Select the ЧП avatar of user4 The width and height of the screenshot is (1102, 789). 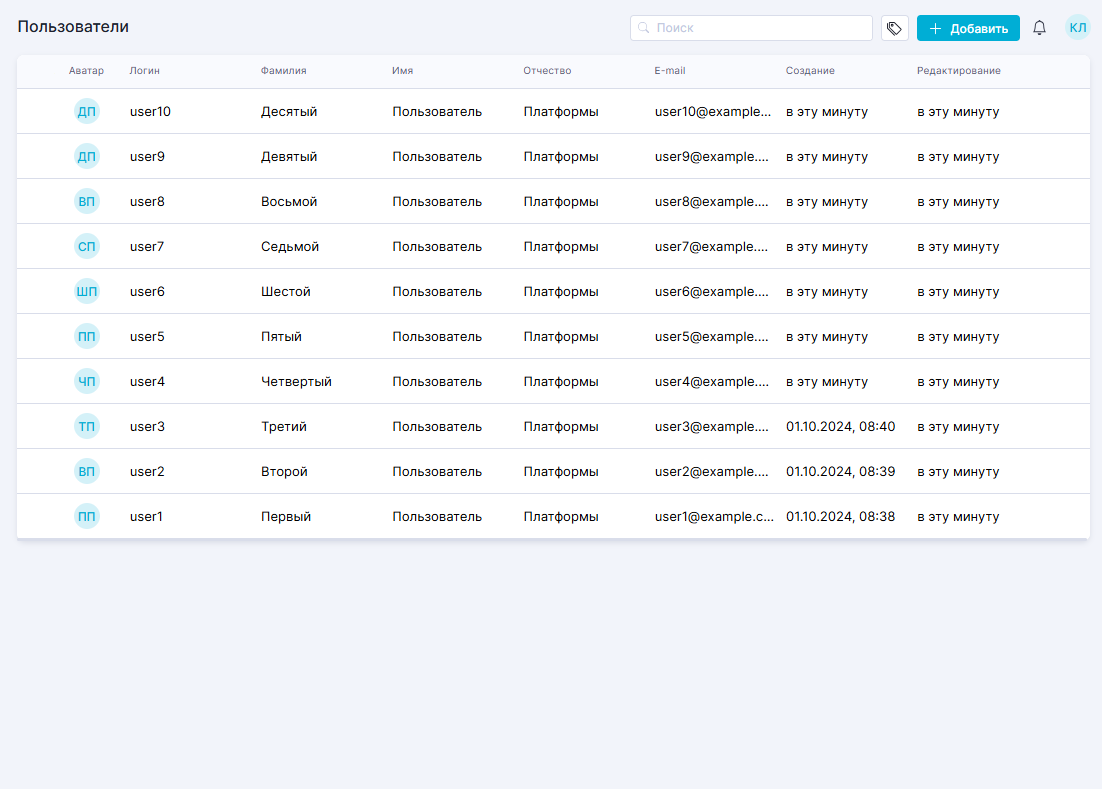[87, 382]
